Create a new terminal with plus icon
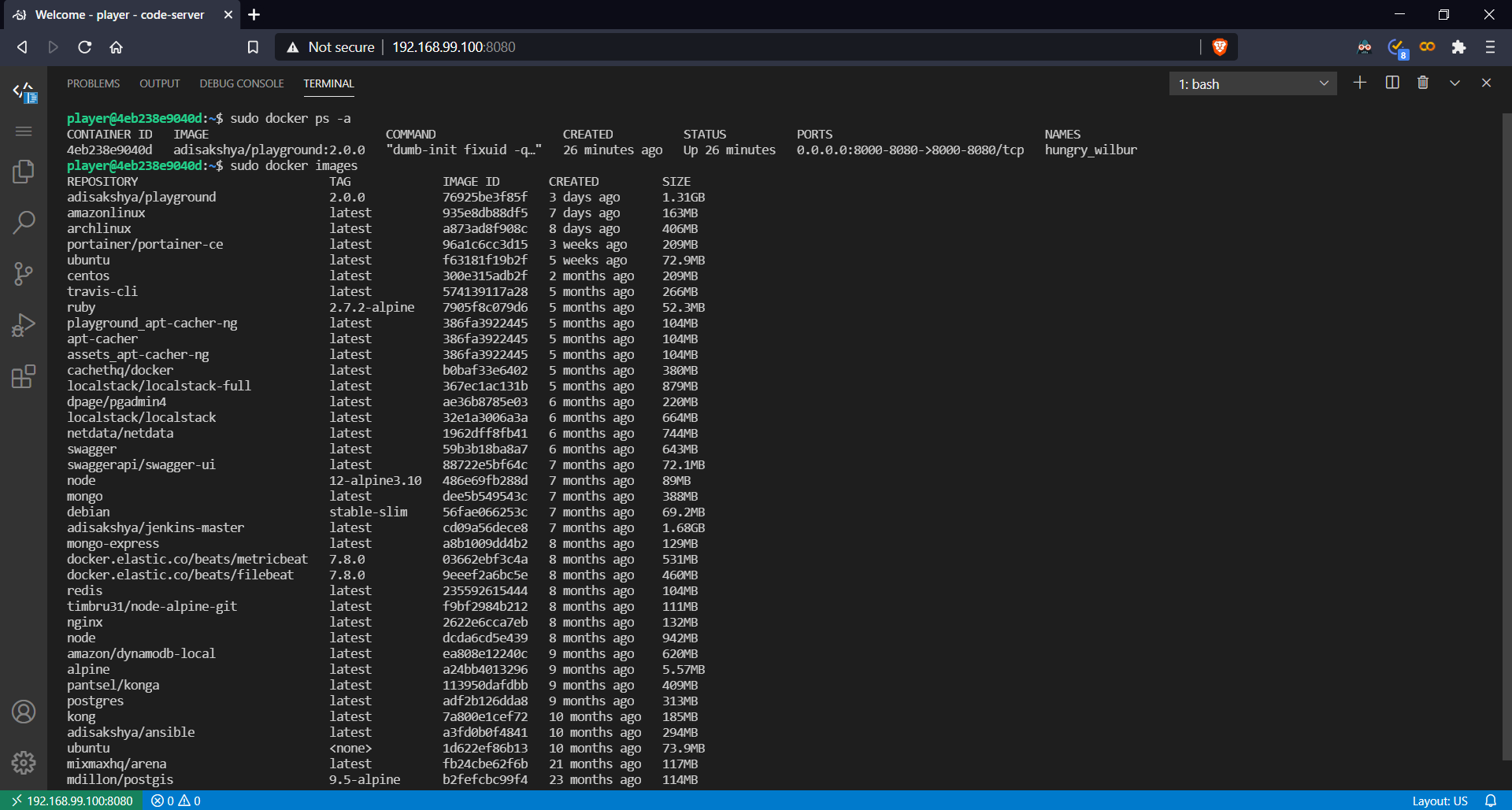The width and height of the screenshot is (1512, 810). click(x=1360, y=83)
